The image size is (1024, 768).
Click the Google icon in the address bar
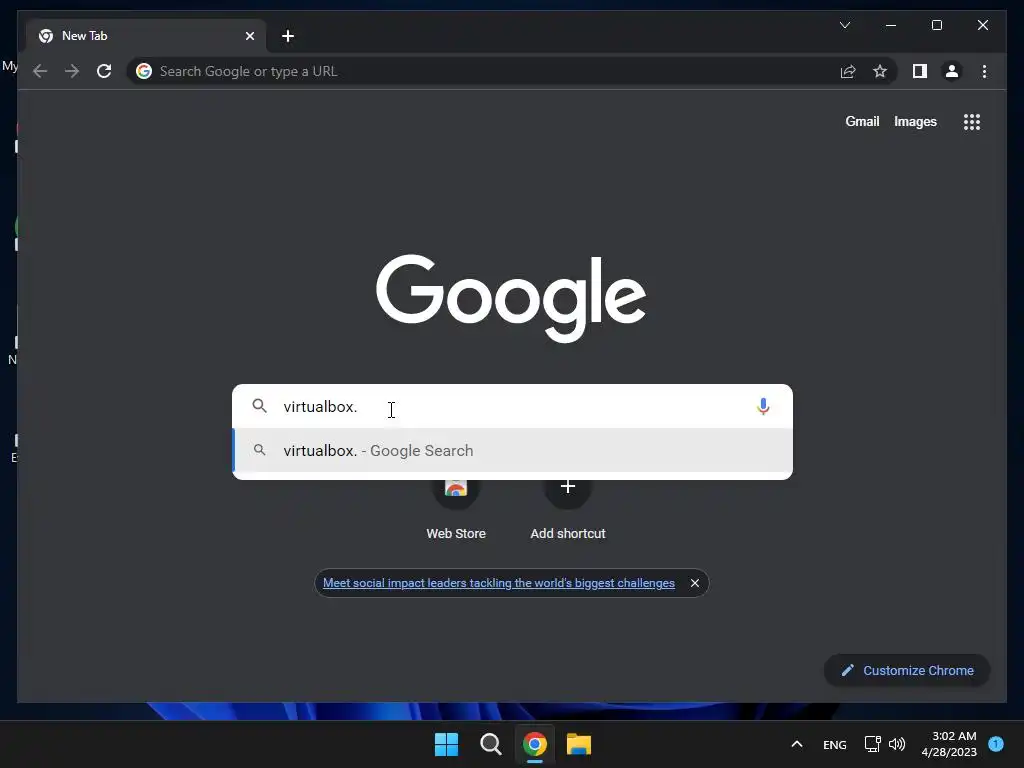[144, 71]
